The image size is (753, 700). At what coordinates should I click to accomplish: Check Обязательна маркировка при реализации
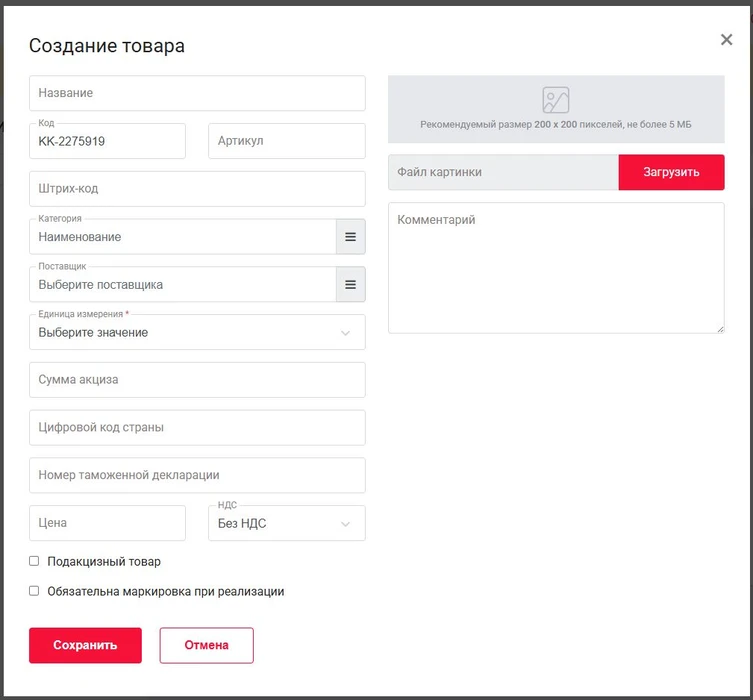35,592
